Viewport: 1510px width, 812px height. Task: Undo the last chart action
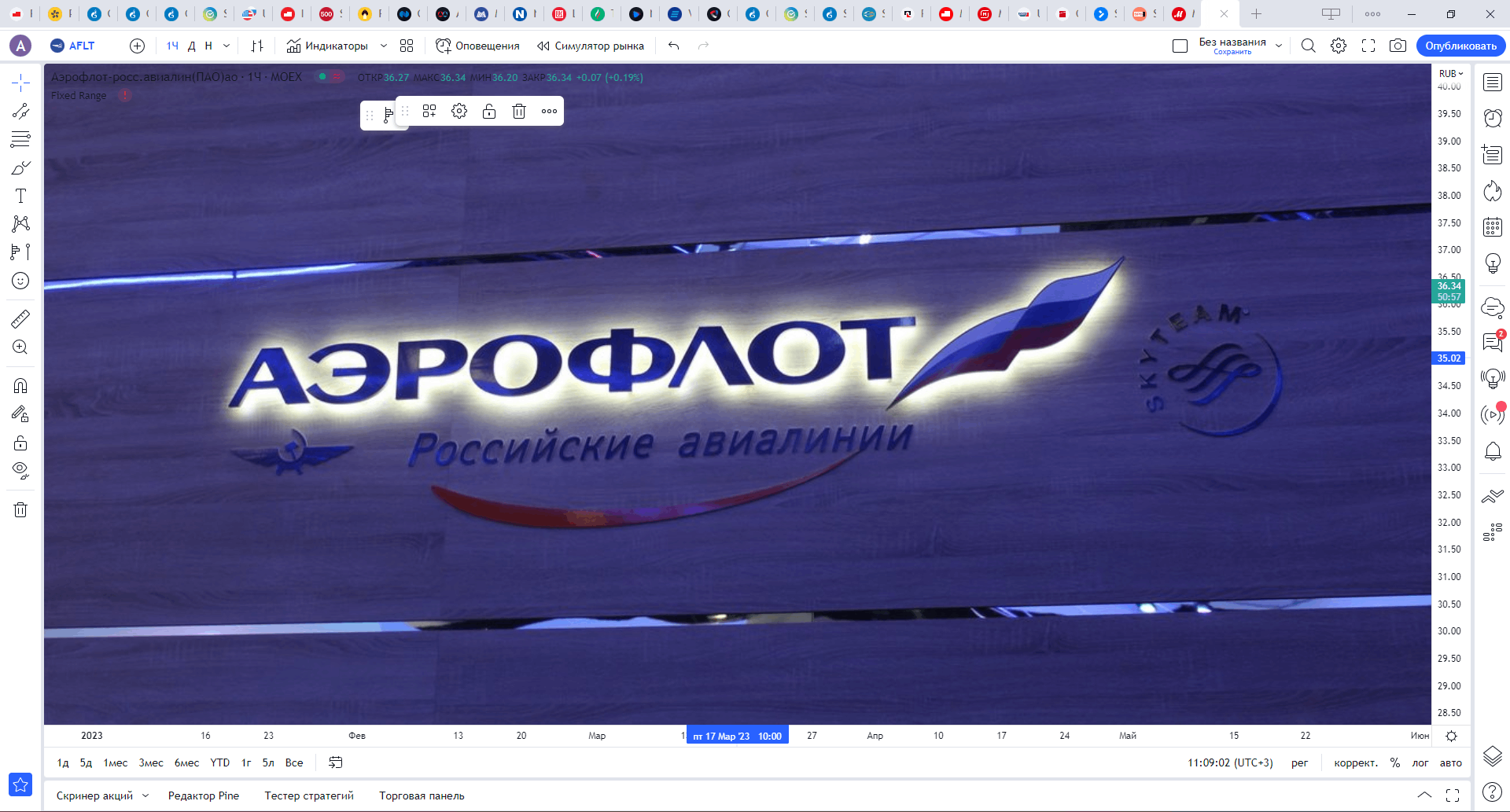[x=674, y=46]
